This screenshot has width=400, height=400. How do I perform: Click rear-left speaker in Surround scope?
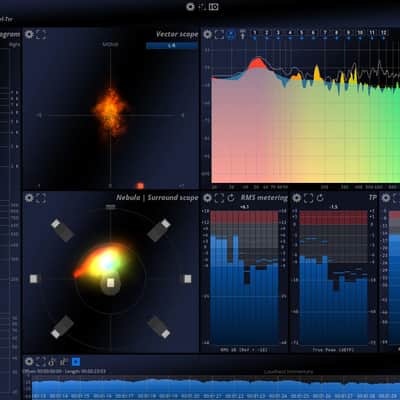[62, 327]
